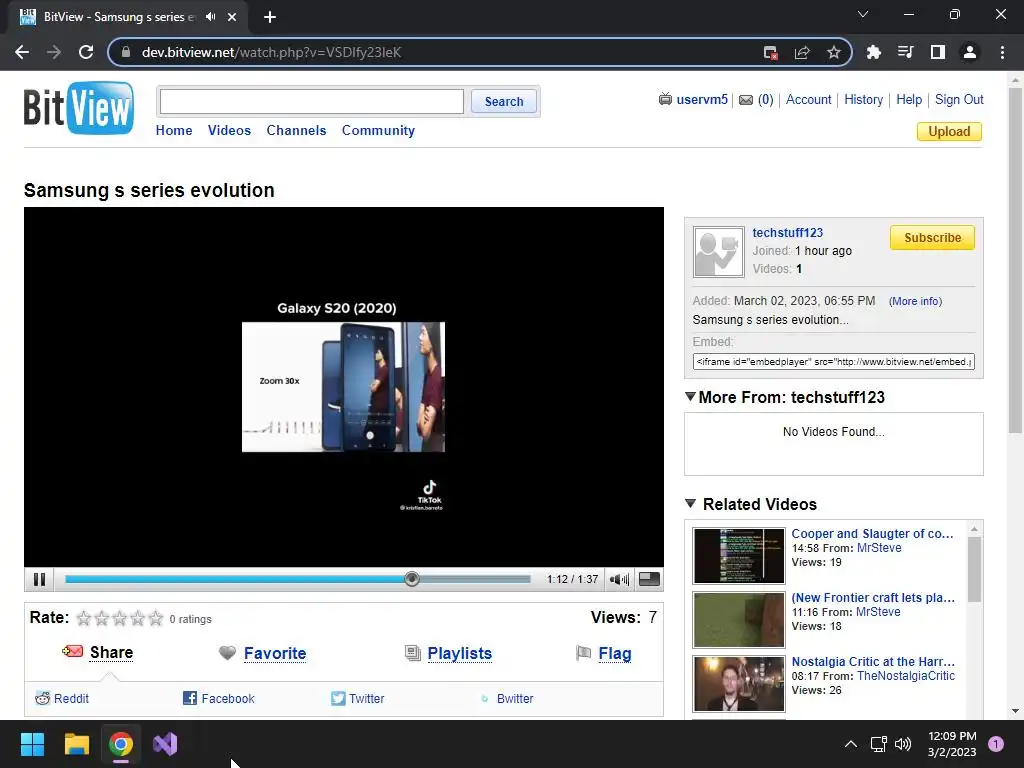1024x768 pixels.
Task: Open the Chrome extensions puzzle icon
Action: 873,52
